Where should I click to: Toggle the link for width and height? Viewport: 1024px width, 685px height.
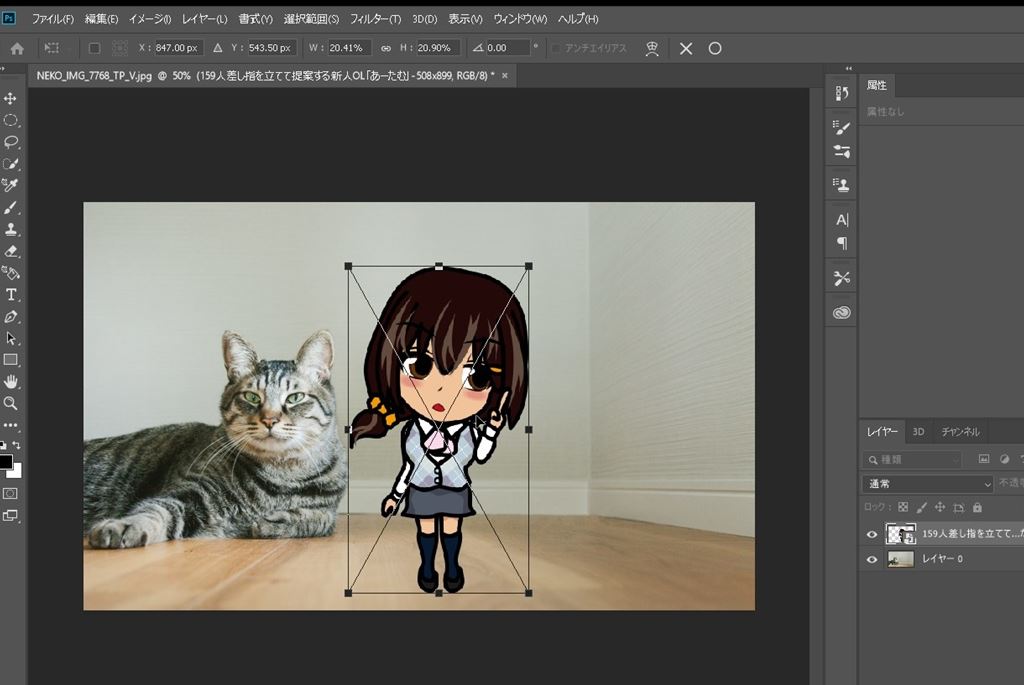pos(386,48)
